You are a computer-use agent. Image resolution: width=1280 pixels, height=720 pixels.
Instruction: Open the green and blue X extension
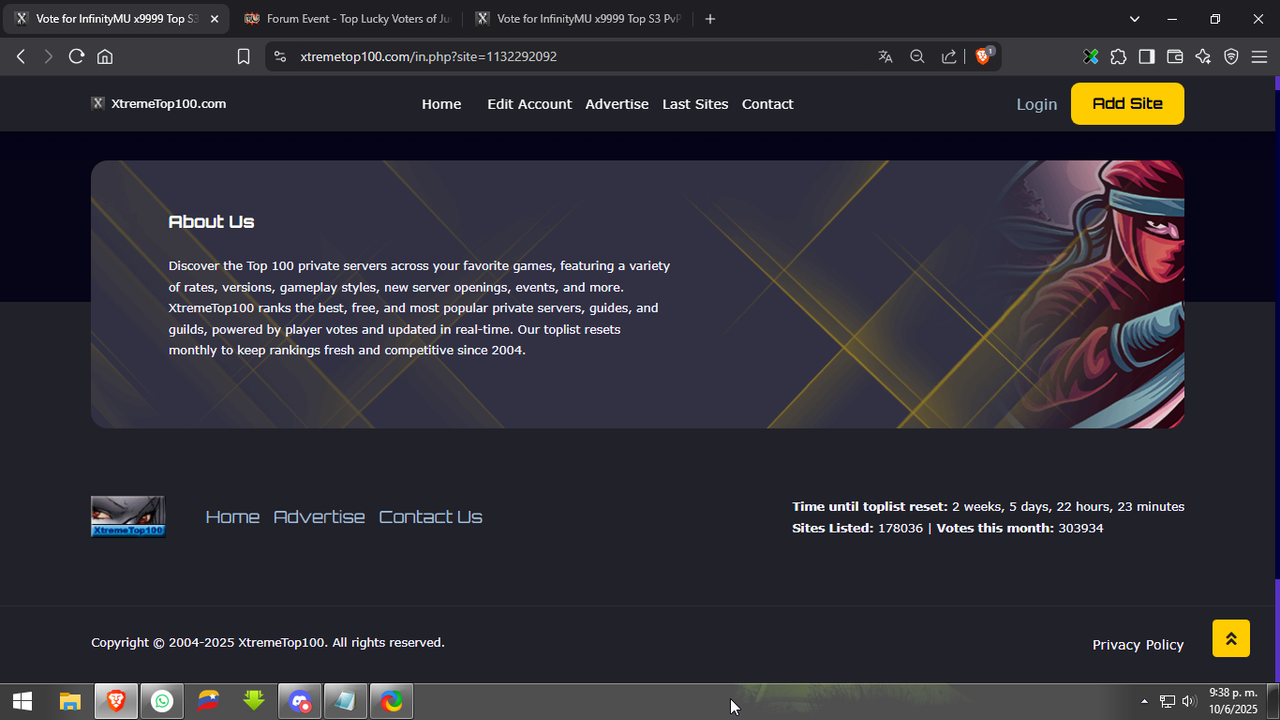pyautogui.click(x=1091, y=57)
